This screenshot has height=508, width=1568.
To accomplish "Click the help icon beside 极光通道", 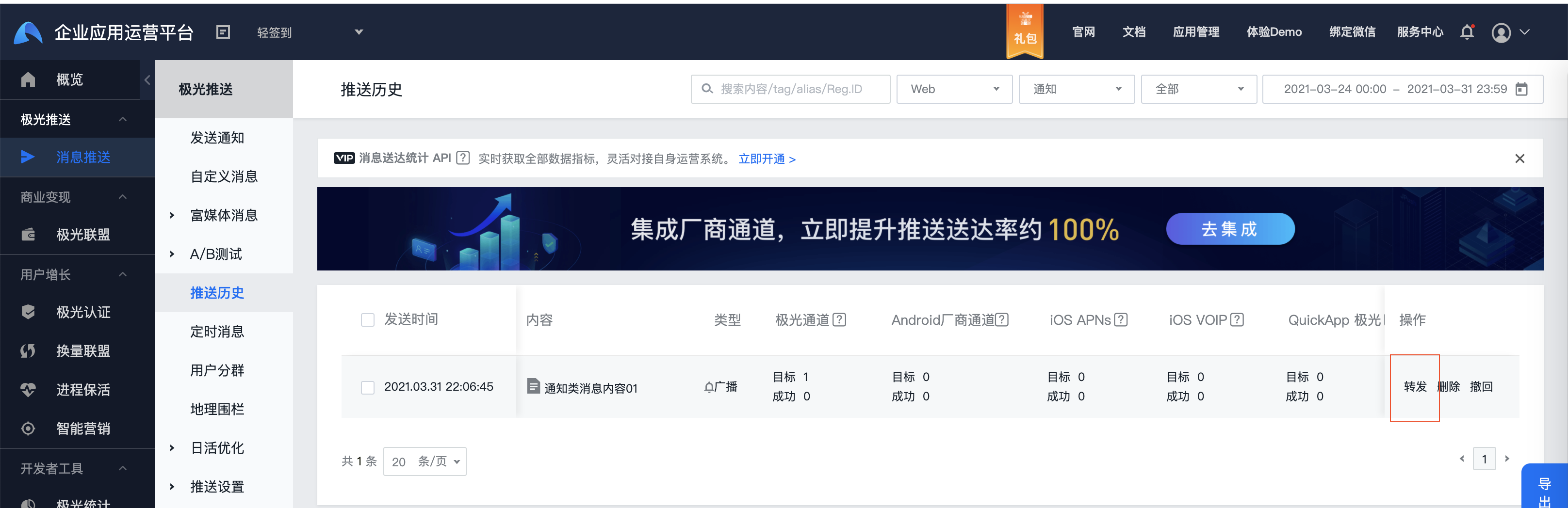I will point(839,320).
